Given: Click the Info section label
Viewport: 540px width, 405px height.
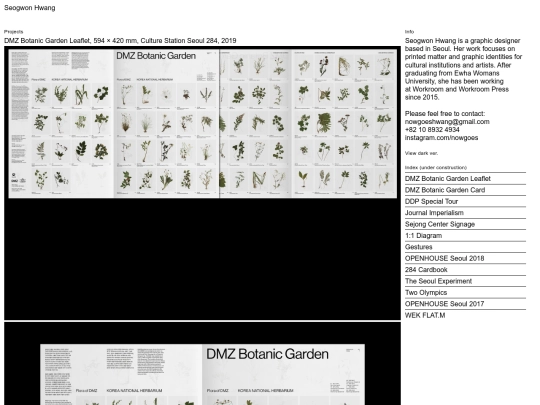Looking at the screenshot, I should coord(409,32).
